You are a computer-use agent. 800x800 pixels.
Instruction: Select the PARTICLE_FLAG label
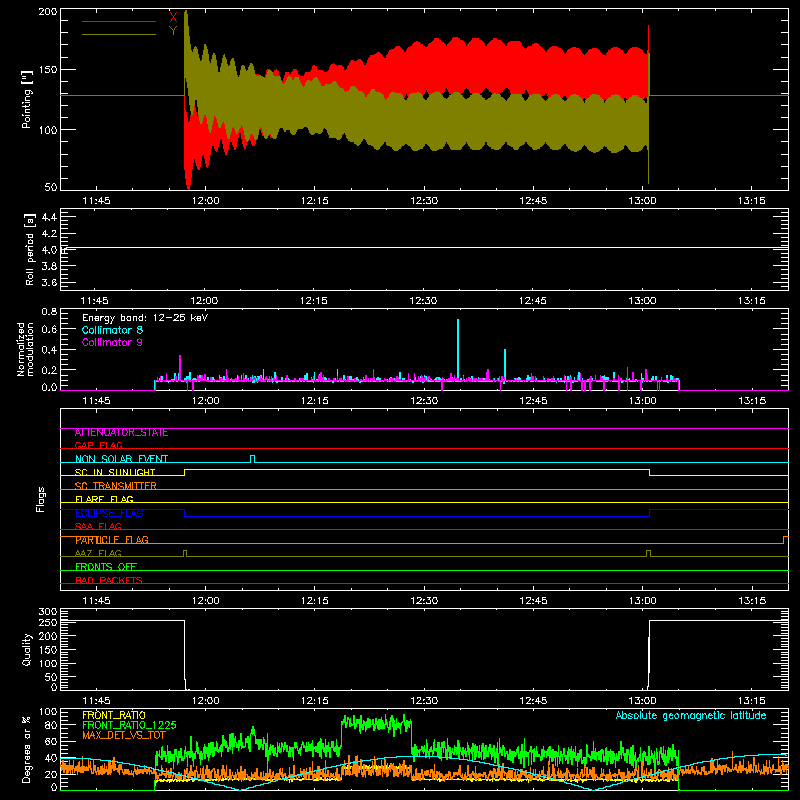click(112, 540)
